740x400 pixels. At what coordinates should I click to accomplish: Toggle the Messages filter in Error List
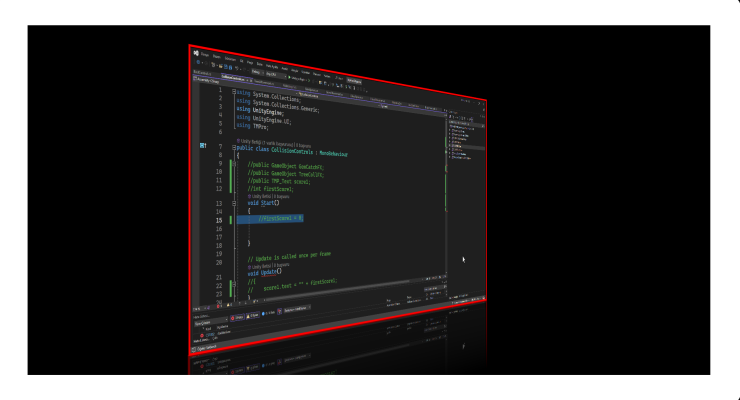(x=269, y=314)
